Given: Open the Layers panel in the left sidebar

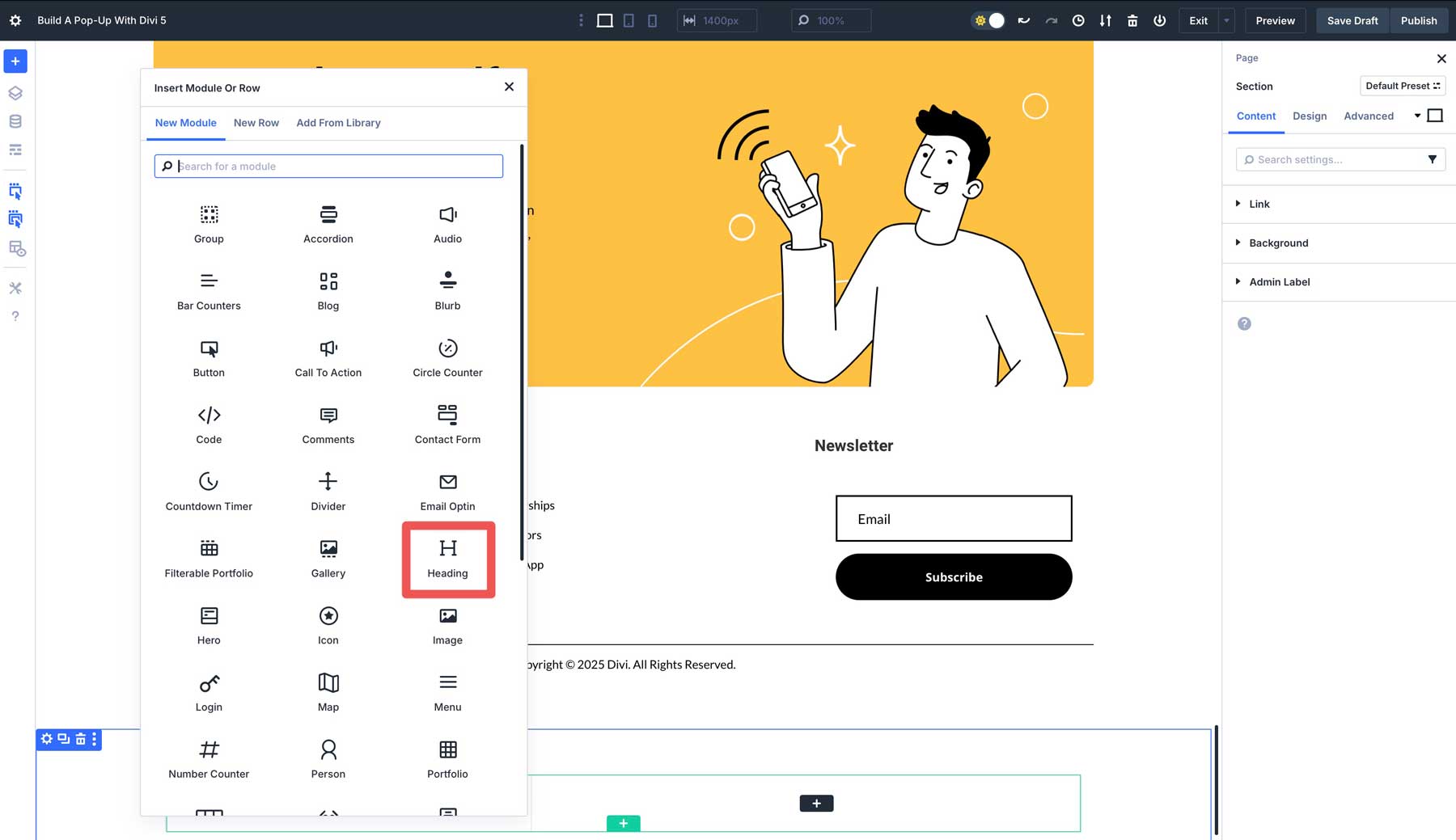Looking at the screenshot, I should 15,92.
